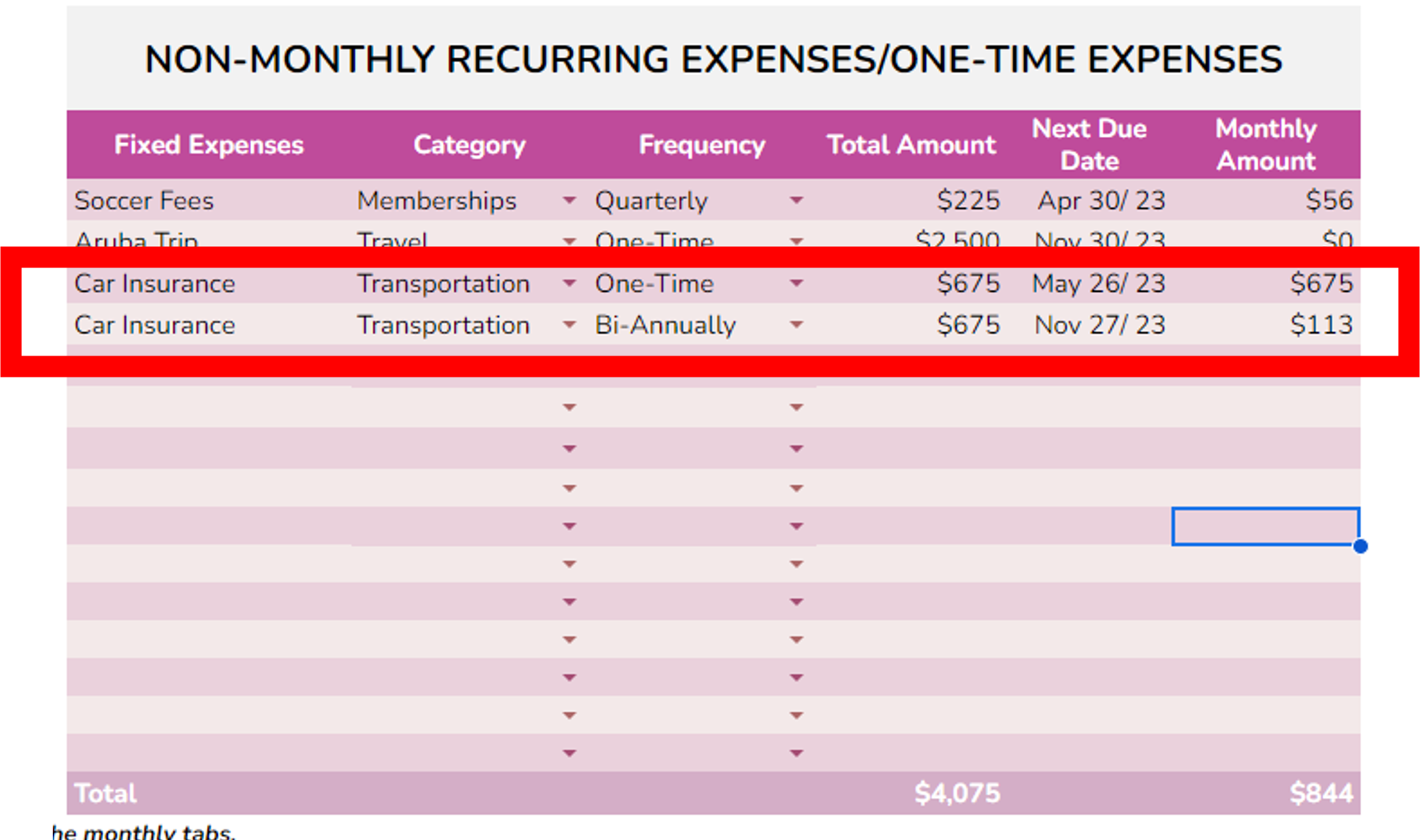Click the $844 monthly total cell

(1321, 793)
